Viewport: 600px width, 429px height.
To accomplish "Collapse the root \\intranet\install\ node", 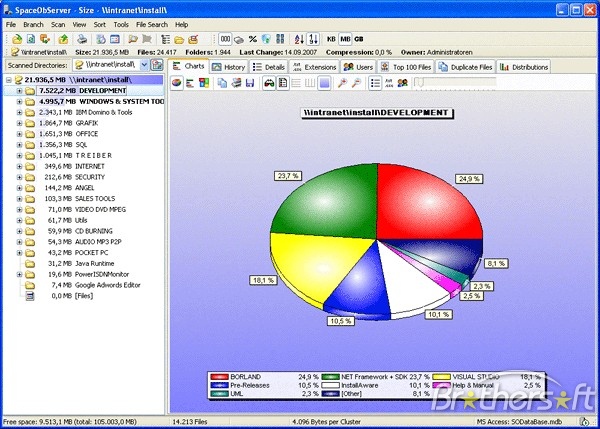I will 9,80.
